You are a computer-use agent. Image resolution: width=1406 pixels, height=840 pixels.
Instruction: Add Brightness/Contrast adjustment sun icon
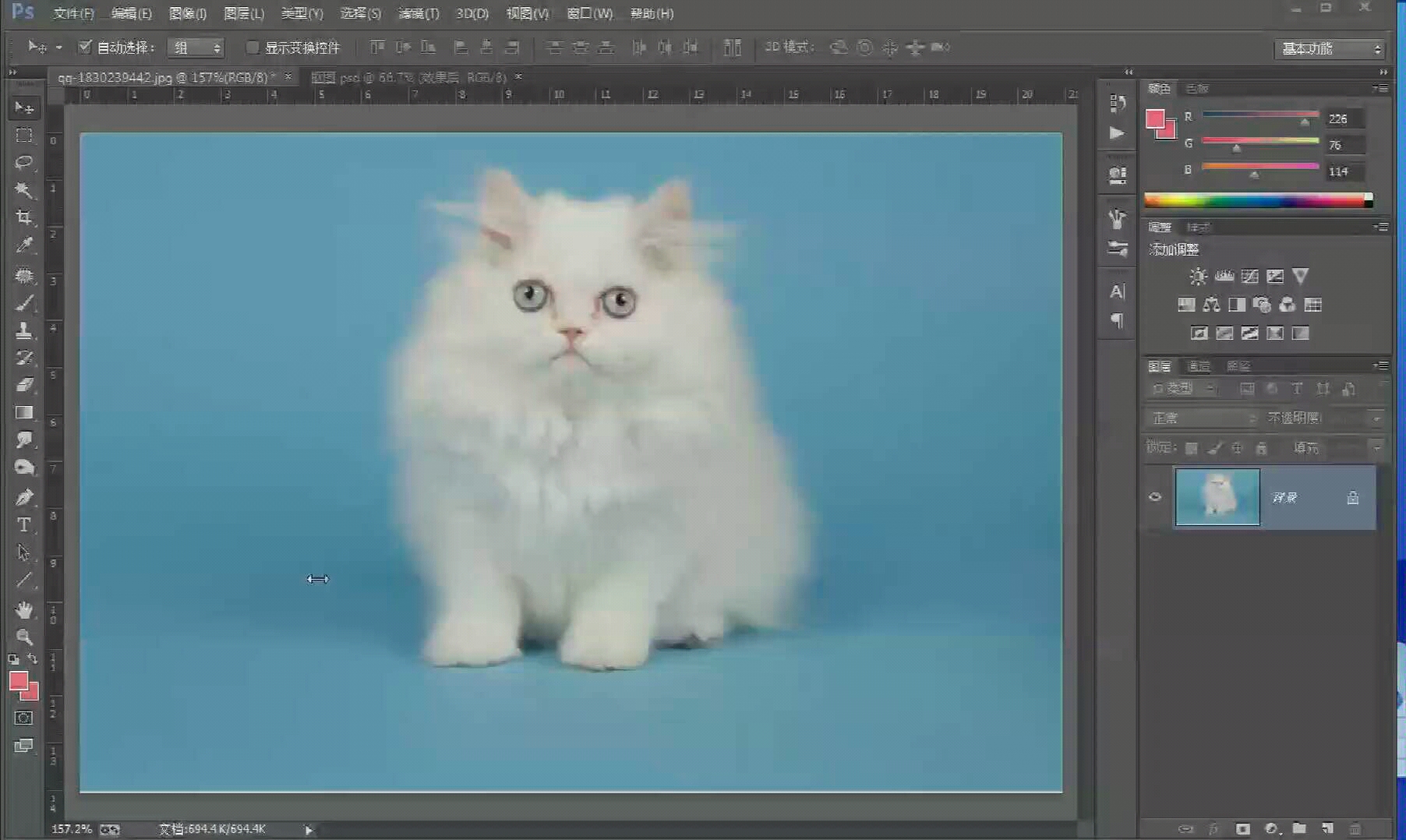(1198, 277)
